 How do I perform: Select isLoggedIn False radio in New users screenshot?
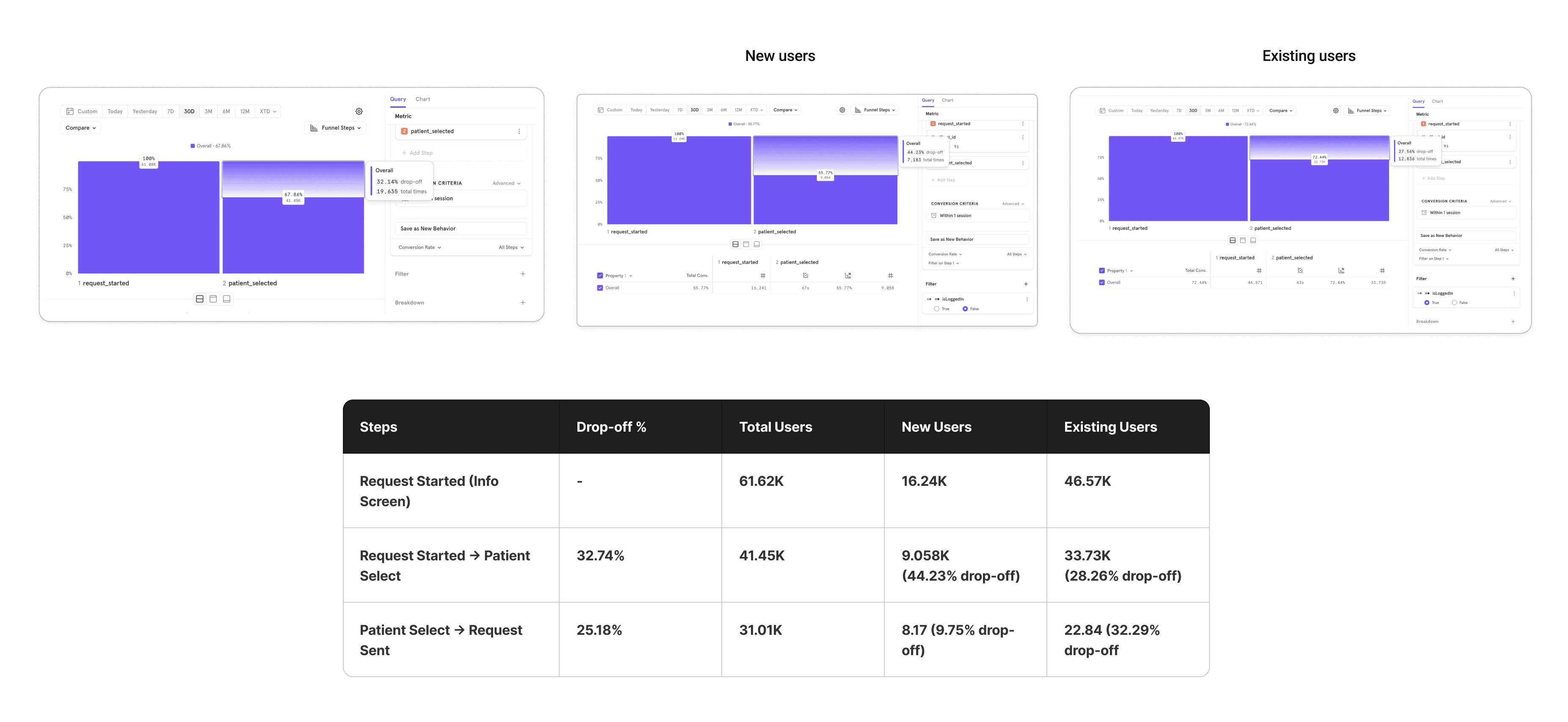click(x=965, y=309)
